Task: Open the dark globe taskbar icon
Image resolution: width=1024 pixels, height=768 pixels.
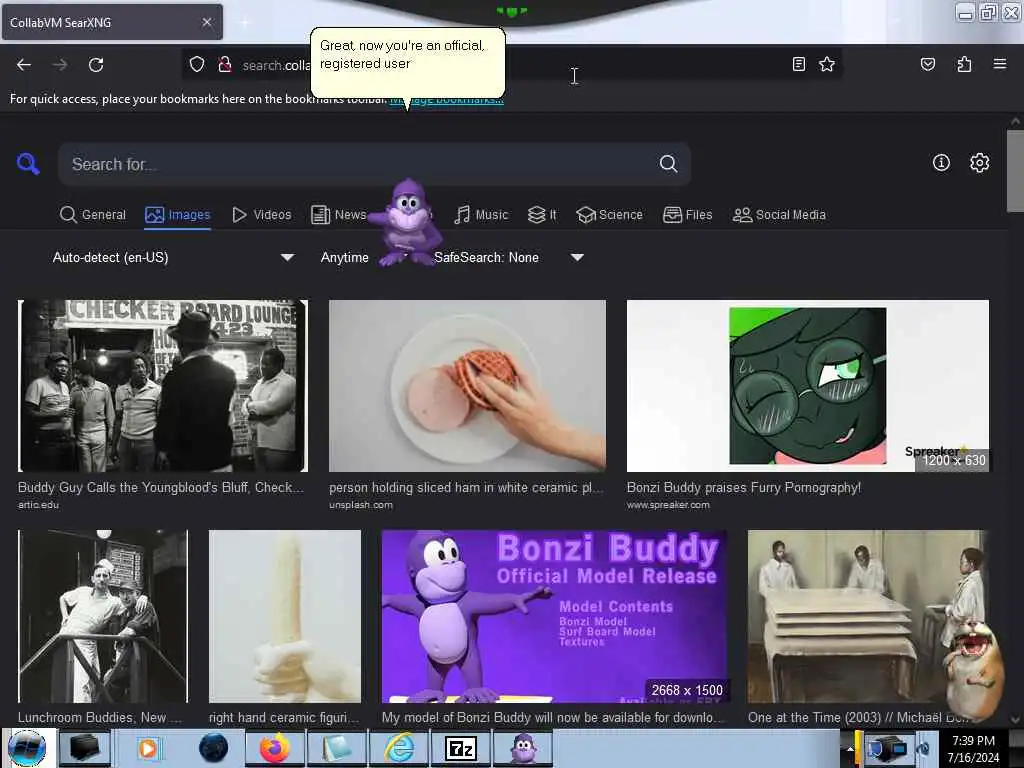Action: [213, 748]
